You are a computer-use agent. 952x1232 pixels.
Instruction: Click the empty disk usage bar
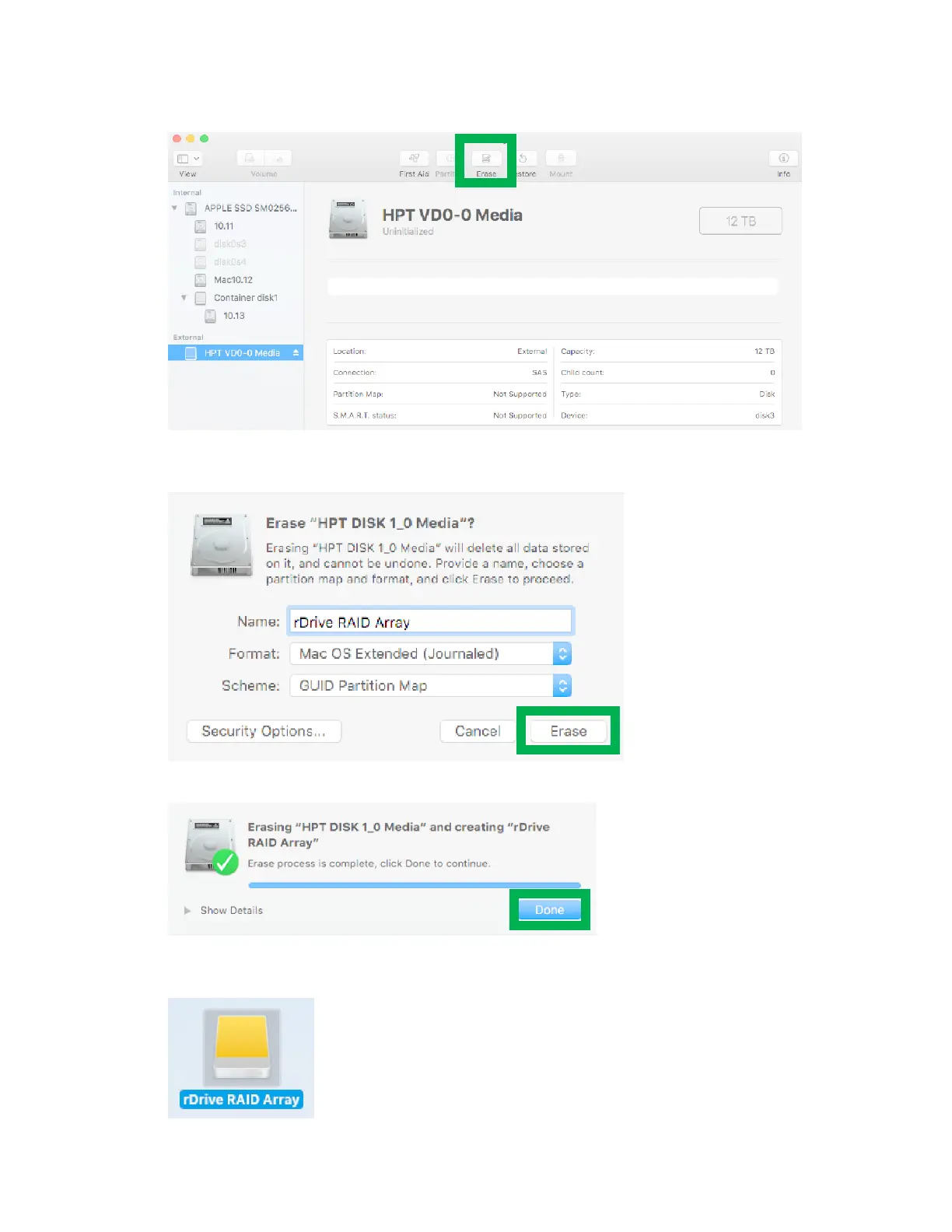pos(553,286)
